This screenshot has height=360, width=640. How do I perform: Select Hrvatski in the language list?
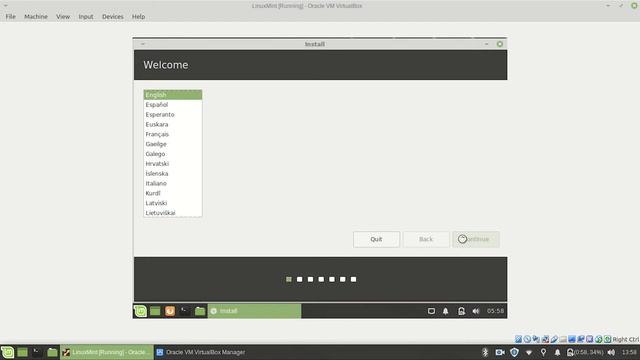(x=173, y=164)
